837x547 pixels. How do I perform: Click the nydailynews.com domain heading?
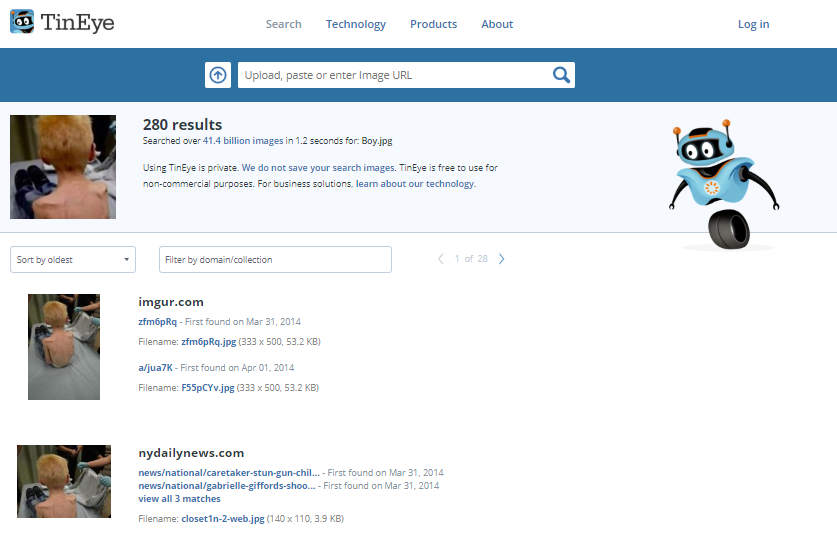pos(191,453)
